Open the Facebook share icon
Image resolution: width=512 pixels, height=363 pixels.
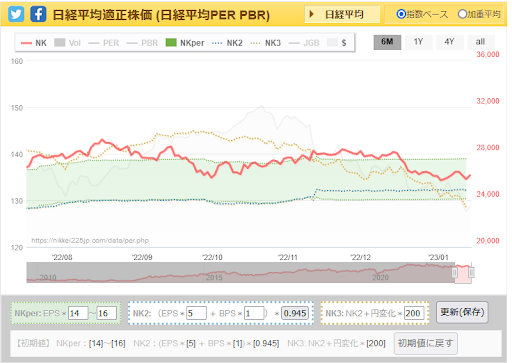(38, 14)
